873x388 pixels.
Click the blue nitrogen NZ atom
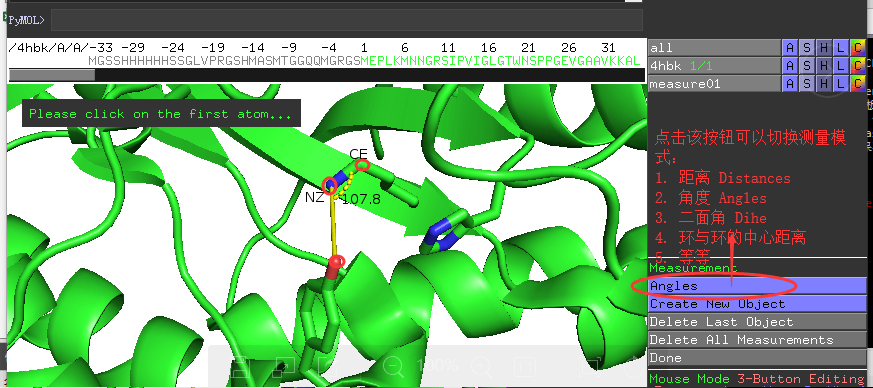pyautogui.click(x=330, y=184)
